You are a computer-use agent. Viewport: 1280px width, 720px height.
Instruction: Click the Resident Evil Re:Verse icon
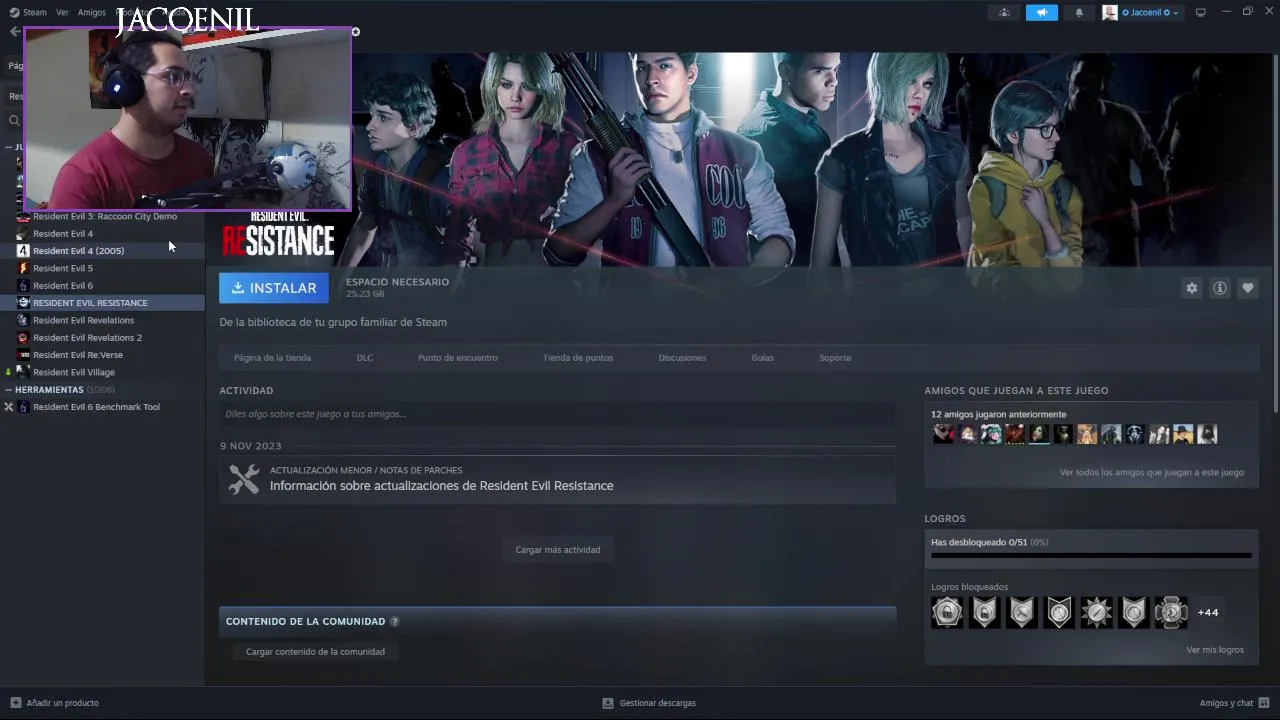point(23,355)
